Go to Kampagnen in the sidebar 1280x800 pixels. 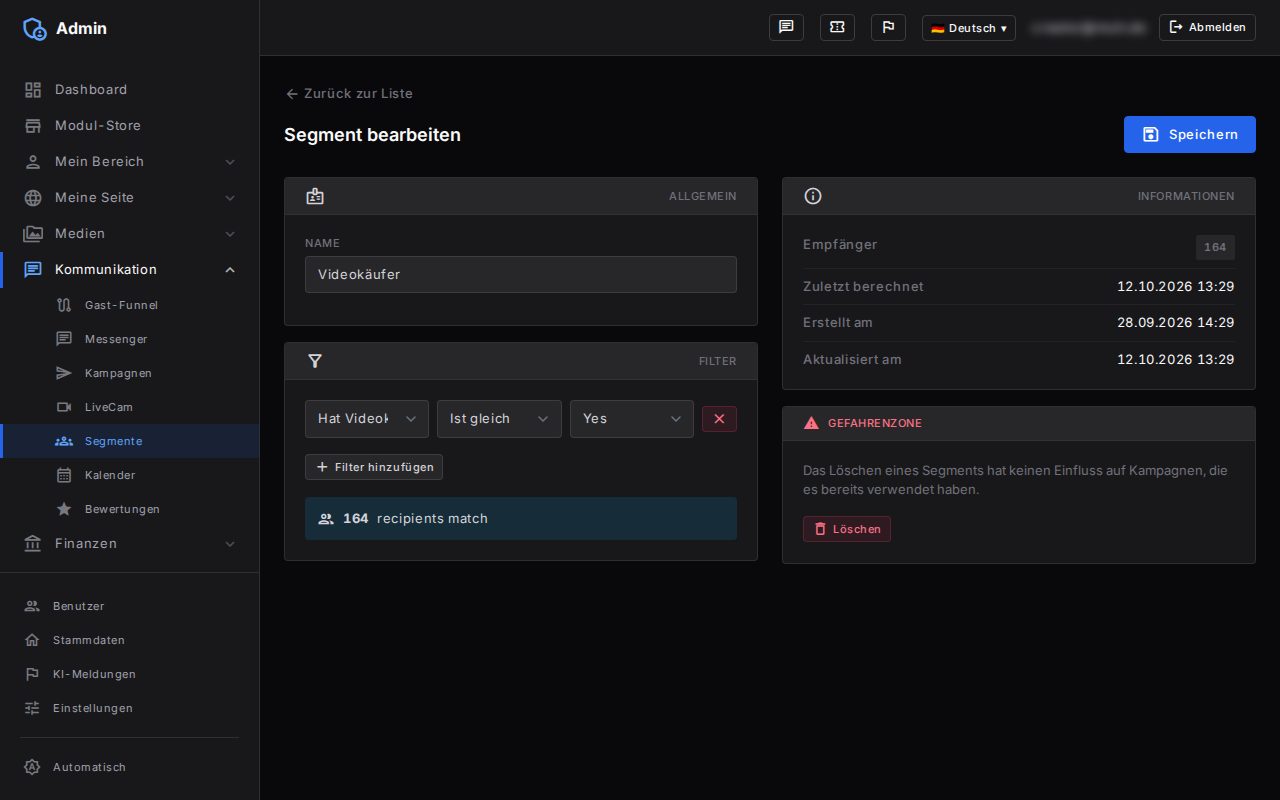click(x=130, y=373)
